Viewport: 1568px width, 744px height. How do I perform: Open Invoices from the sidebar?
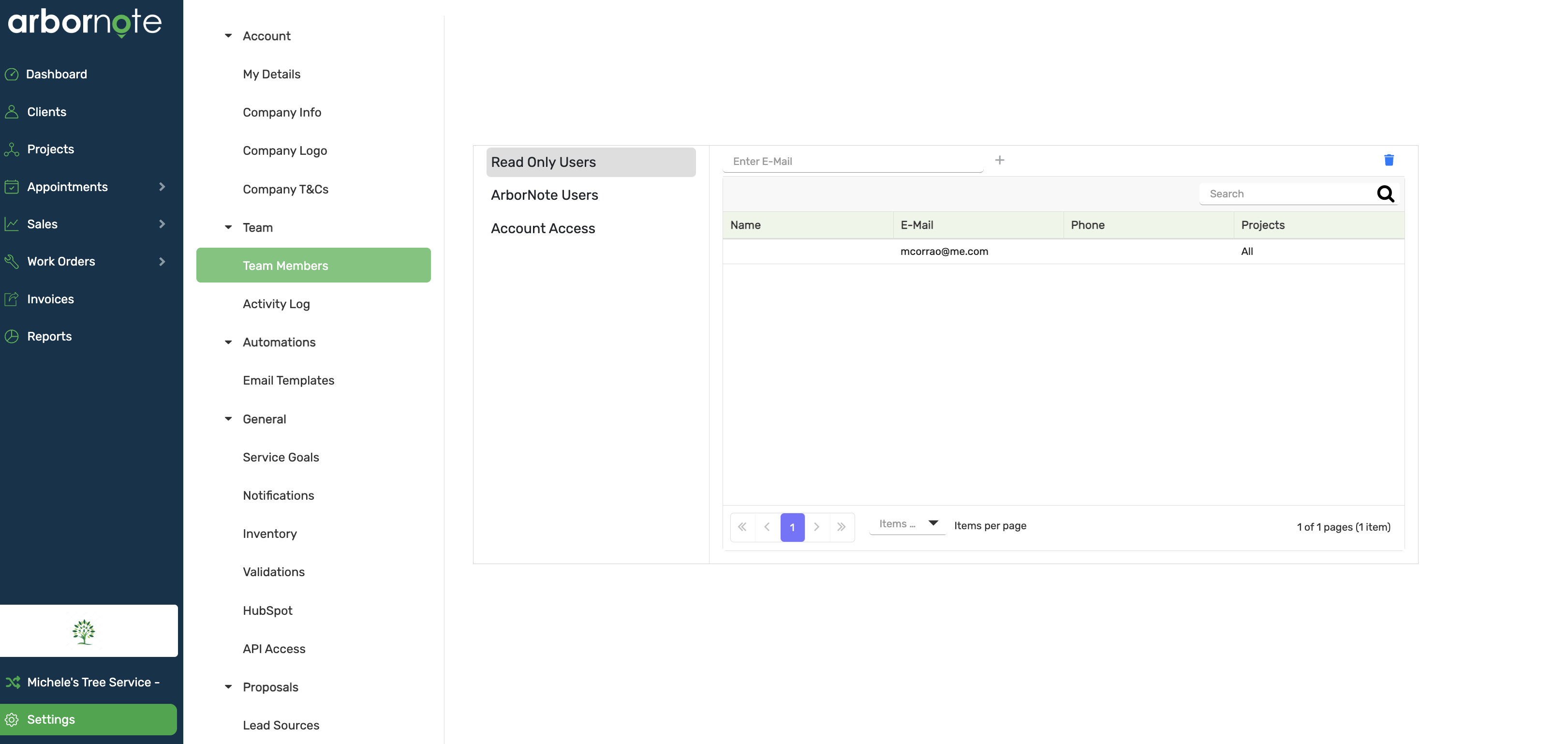(x=50, y=299)
